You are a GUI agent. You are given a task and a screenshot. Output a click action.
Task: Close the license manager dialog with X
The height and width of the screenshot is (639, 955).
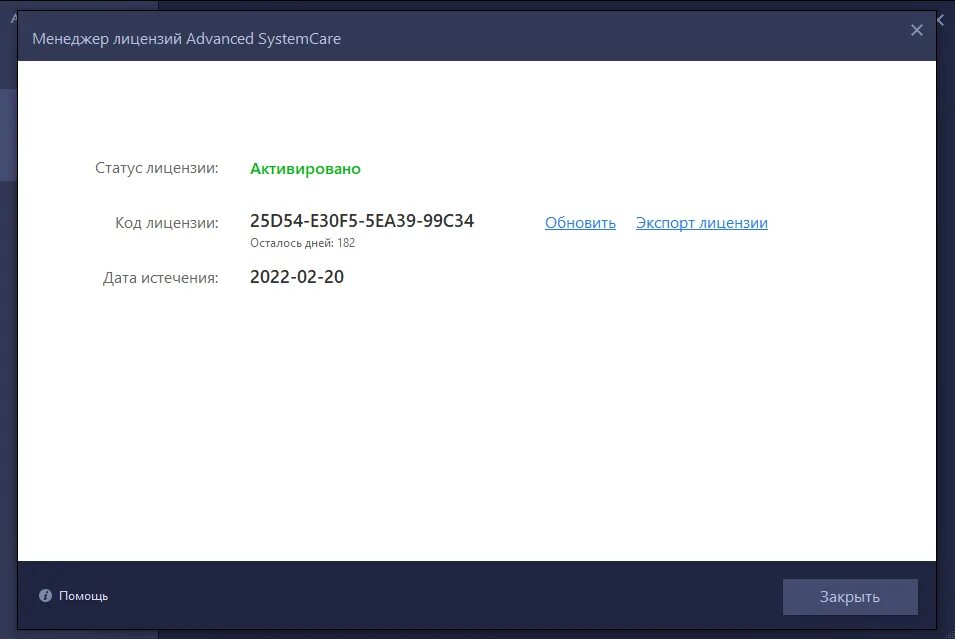click(916, 30)
